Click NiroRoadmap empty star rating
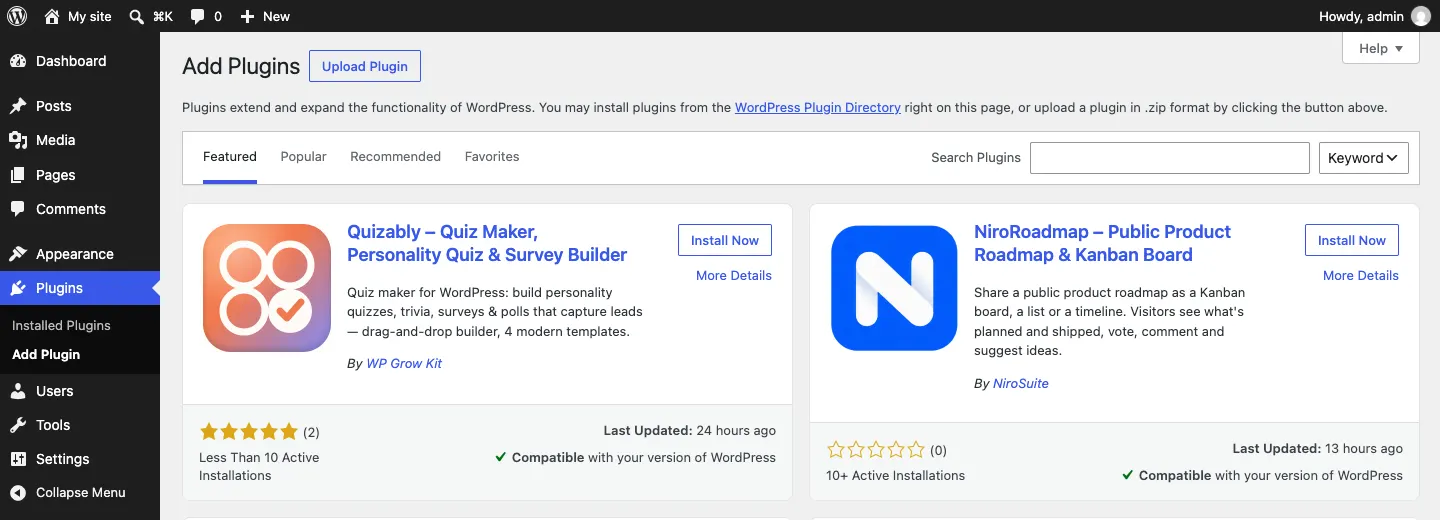This screenshot has height=520, width=1440. pos(876,450)
